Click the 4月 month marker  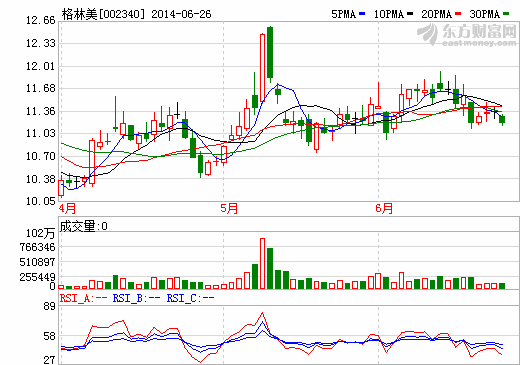(x=67, y=208)
